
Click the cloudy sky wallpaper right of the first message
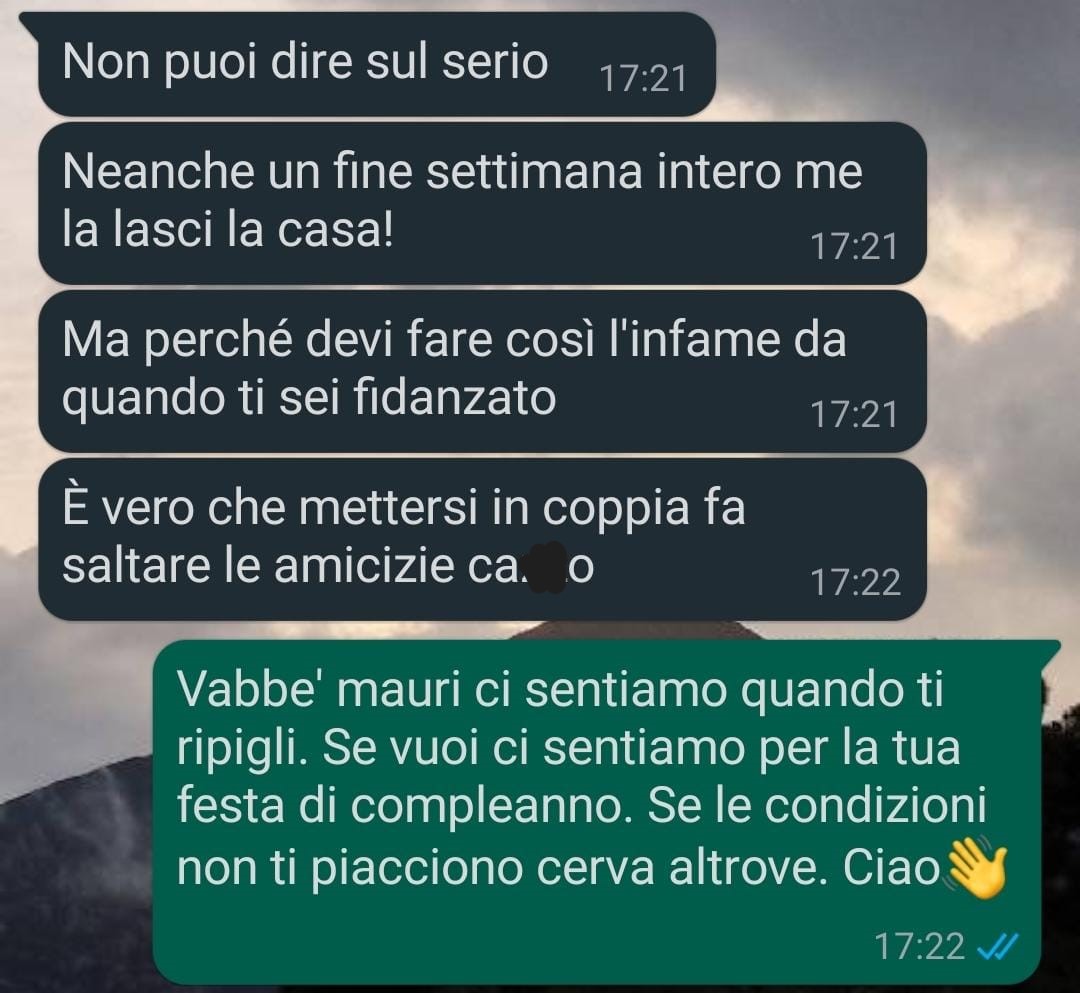coord(895,62)
